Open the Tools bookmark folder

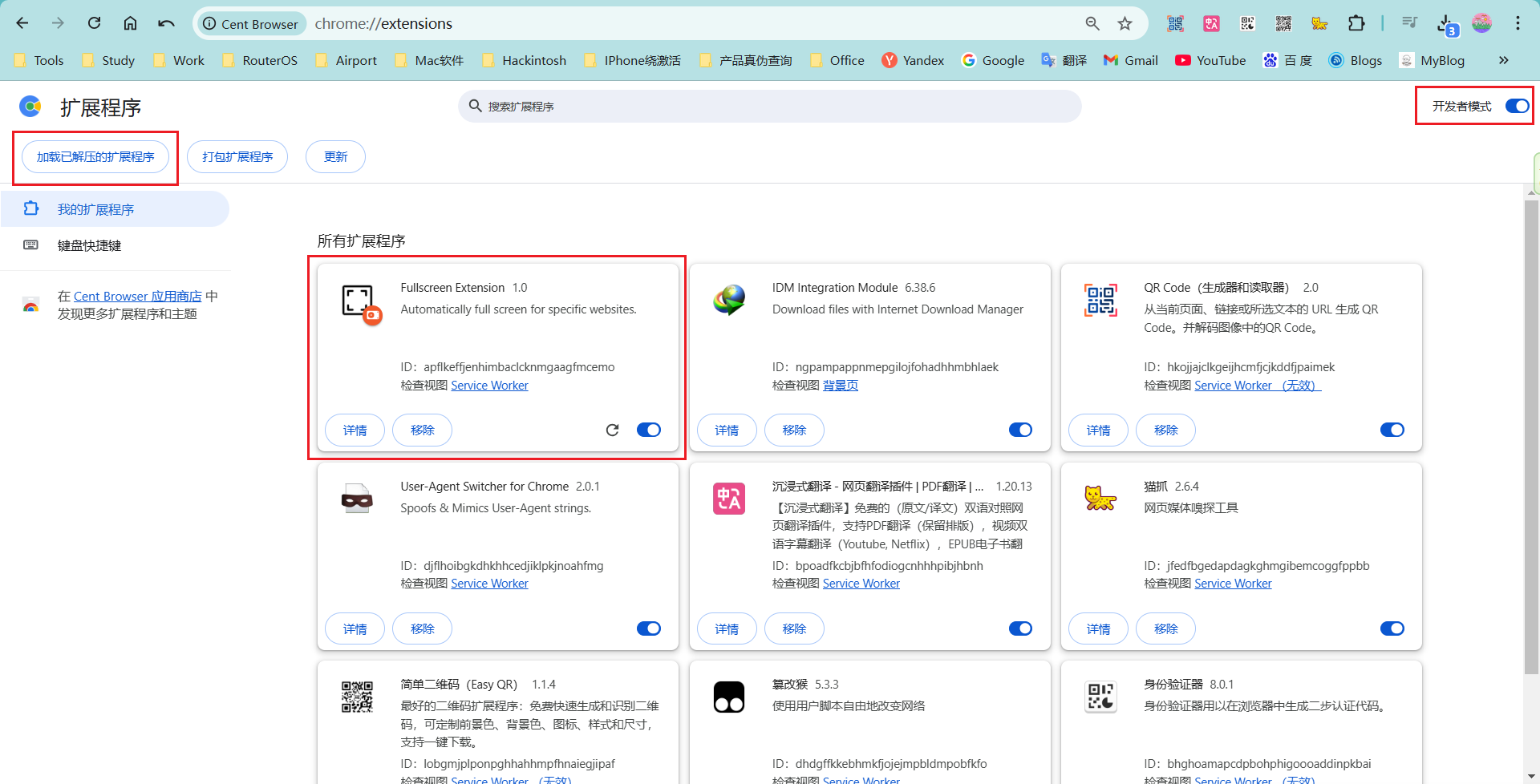(x=39, y=60)
